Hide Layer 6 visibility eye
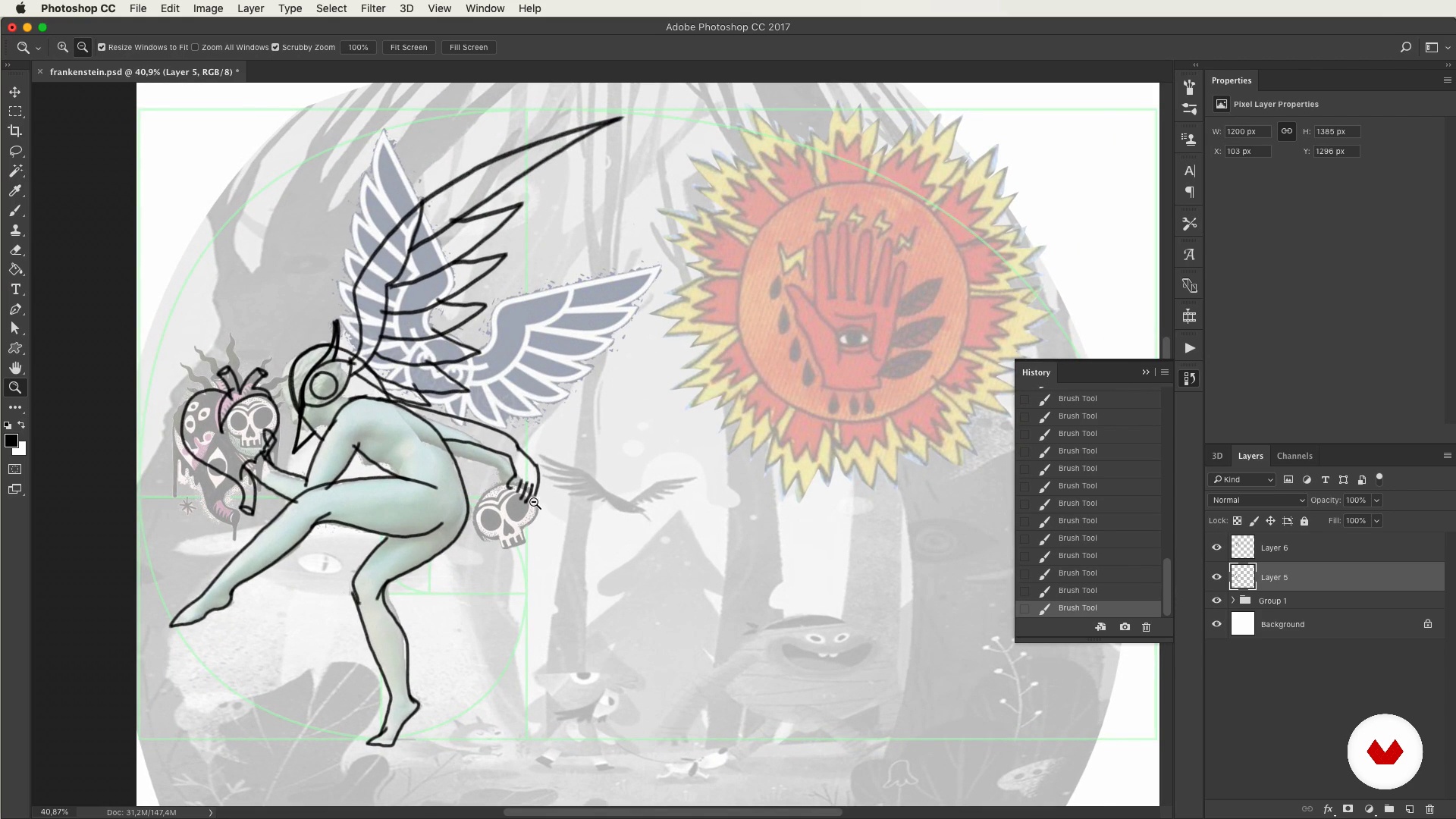The image size is (1456, 819). pos(1216,548)
